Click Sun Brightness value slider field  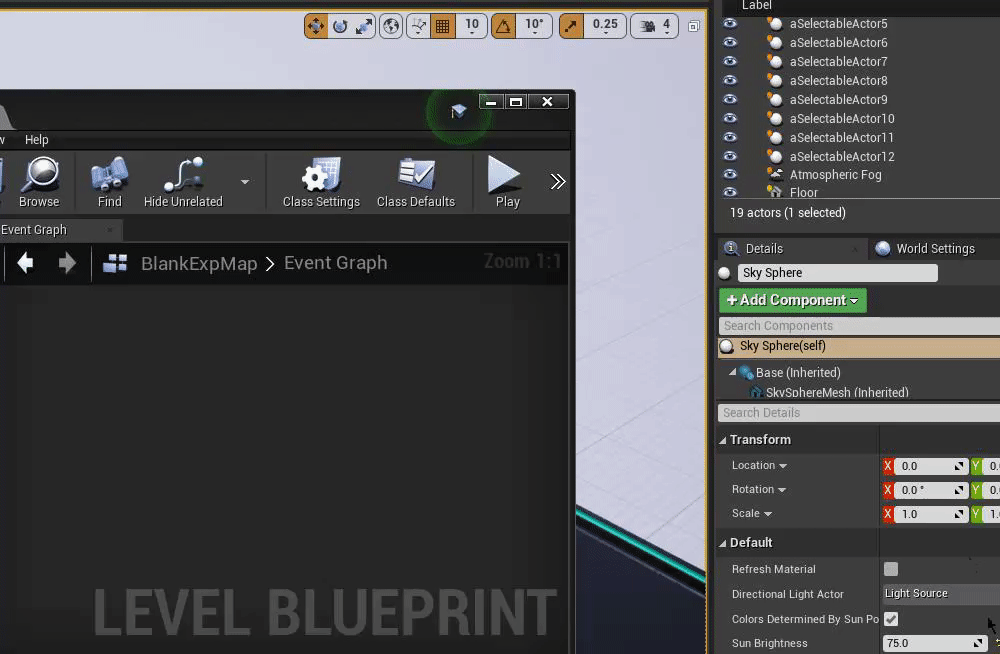935,643
